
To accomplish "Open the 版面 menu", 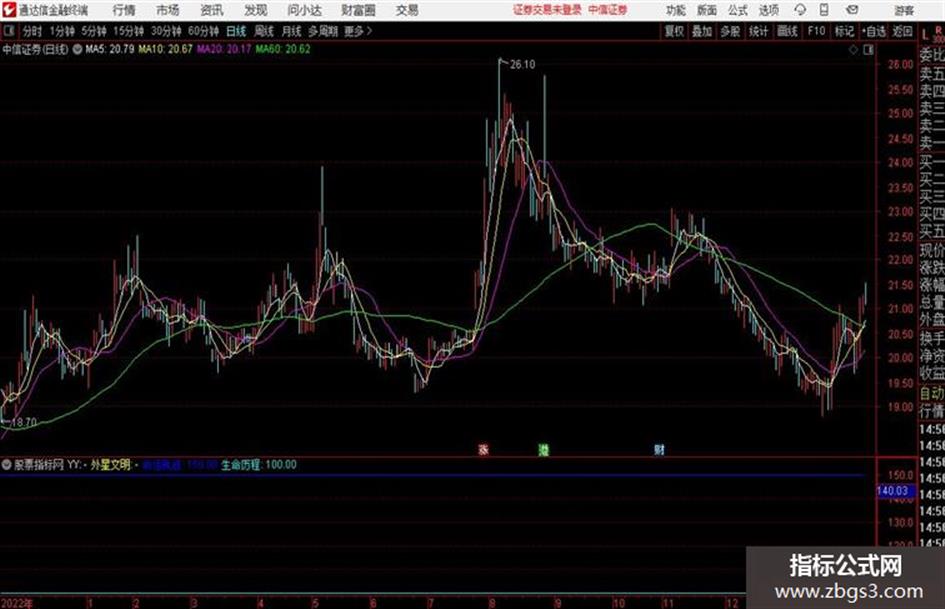I will coord(706,10).
